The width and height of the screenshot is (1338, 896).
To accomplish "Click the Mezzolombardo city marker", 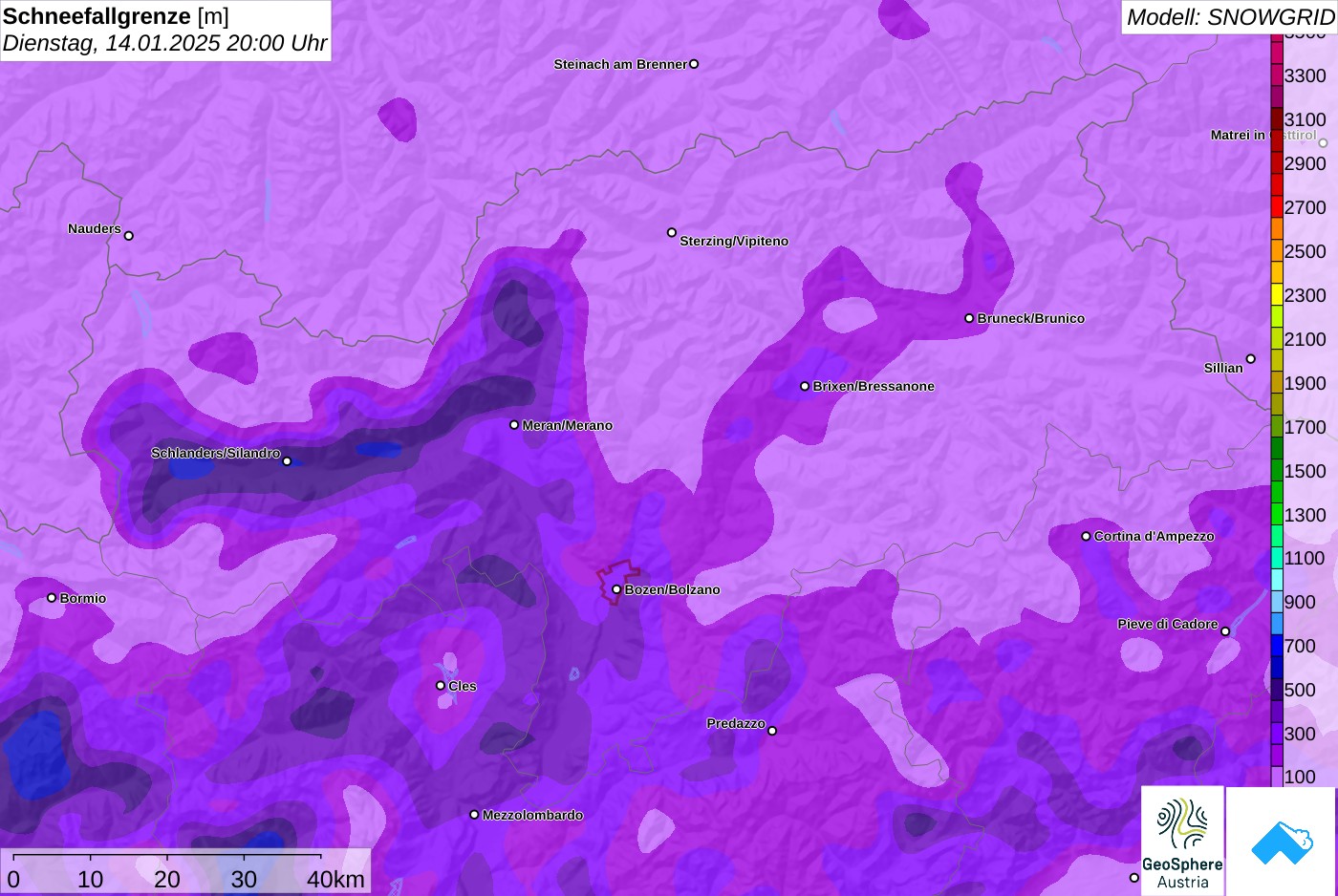I will click(474, 815).
